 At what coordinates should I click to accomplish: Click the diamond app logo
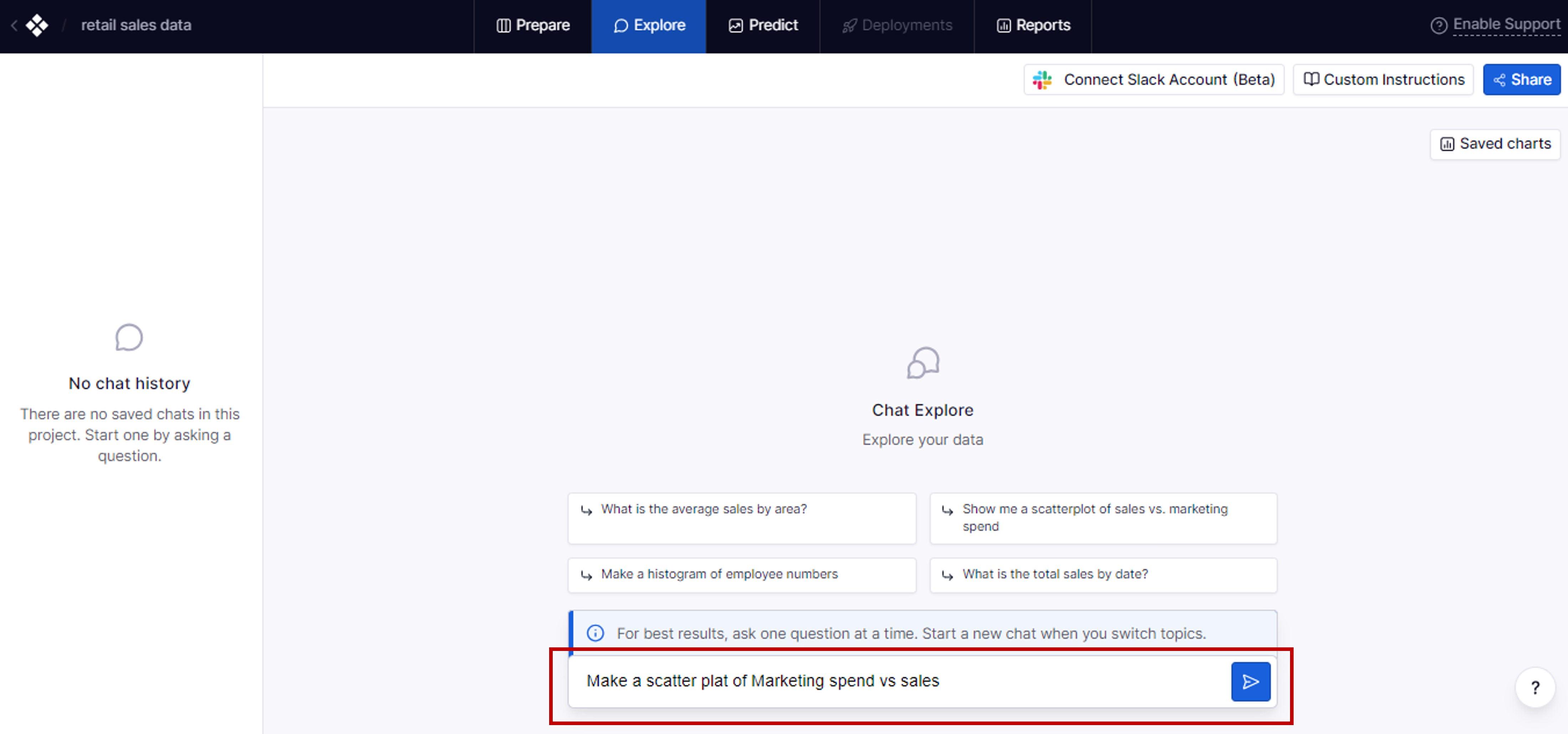click(37, 25)
